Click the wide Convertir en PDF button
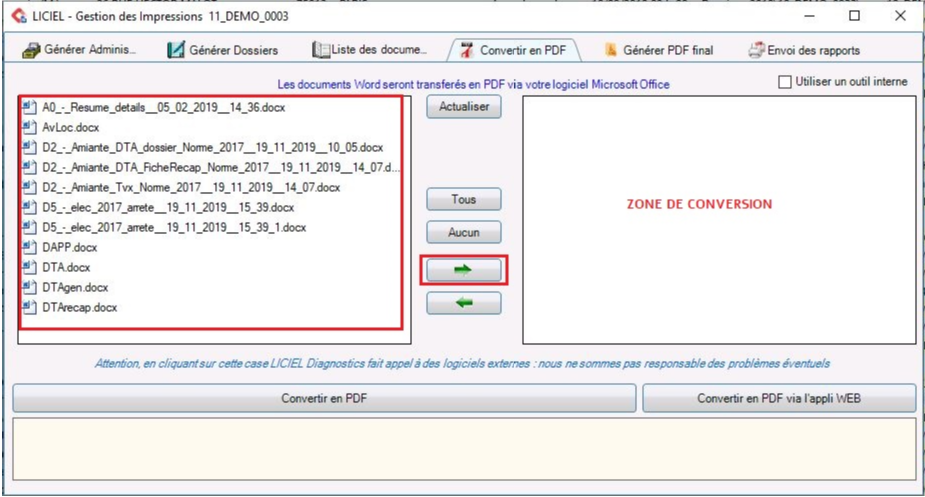 (x=323, y=398)
